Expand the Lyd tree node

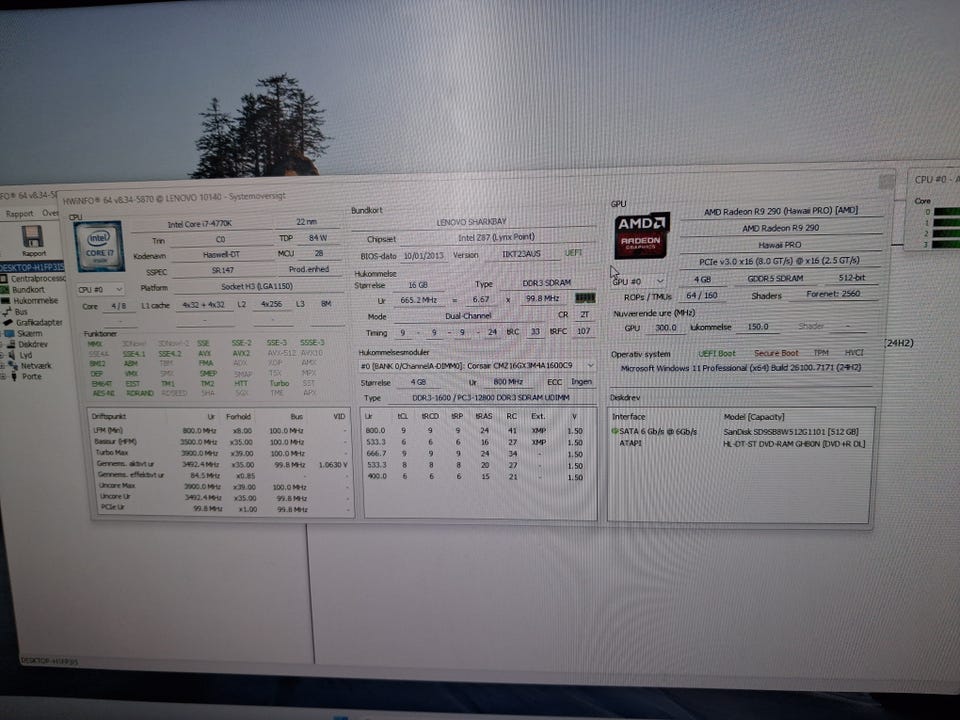[3, 355]
